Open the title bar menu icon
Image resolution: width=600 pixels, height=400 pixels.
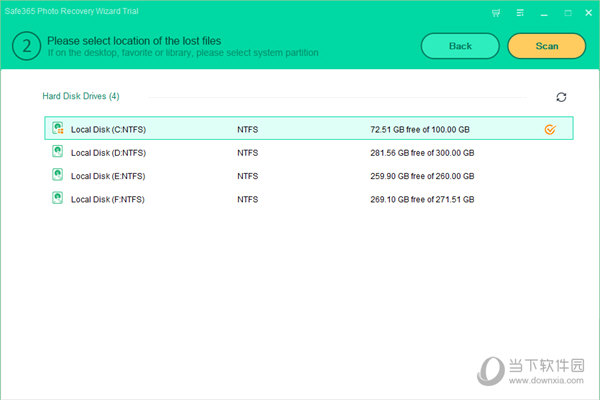(520, 13)
